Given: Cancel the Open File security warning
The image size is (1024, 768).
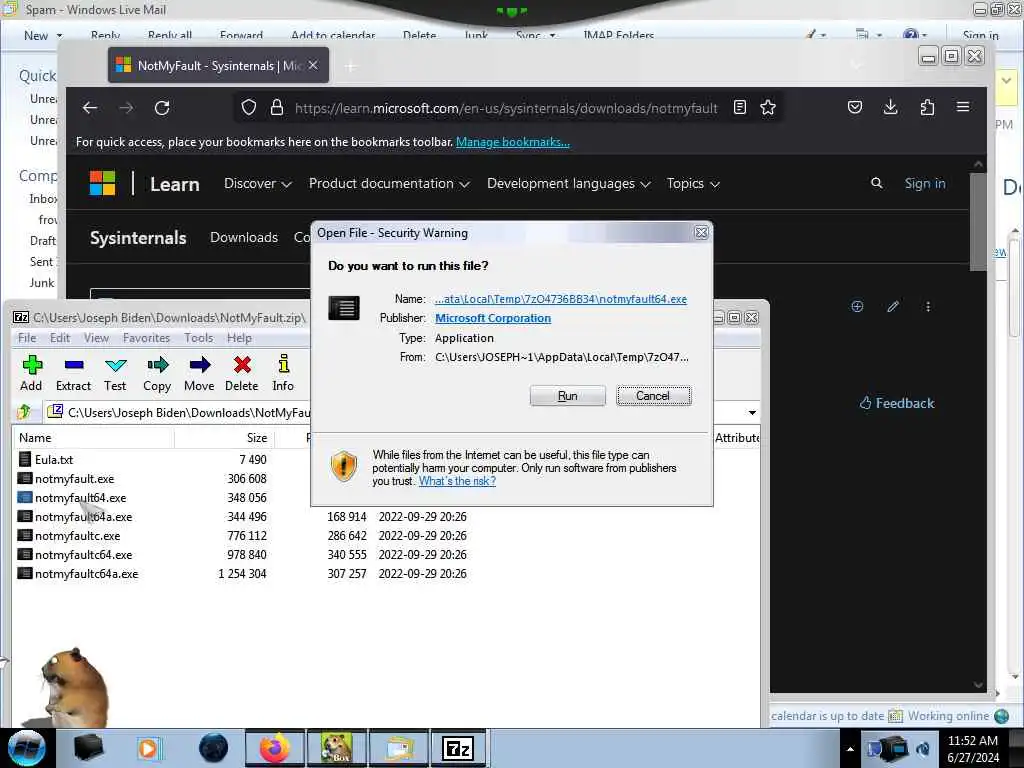Looking at the screenshot, I should point(653,396).
